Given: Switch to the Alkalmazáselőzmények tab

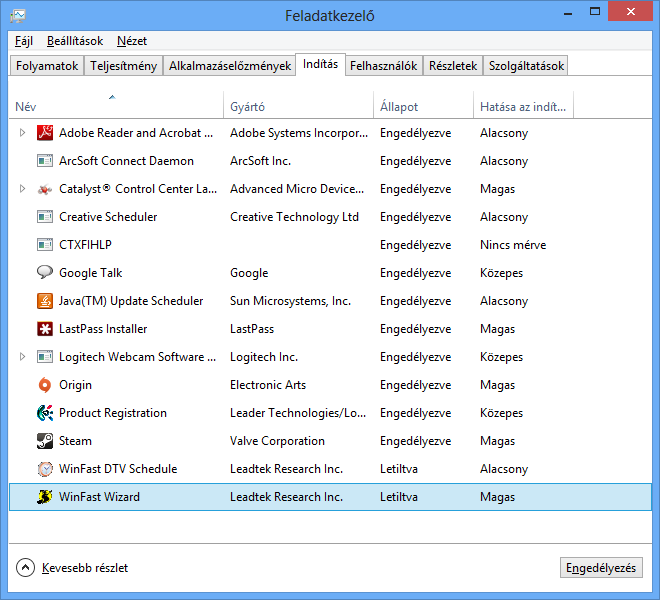Looking at the screenshot, I should coord(230,66).
